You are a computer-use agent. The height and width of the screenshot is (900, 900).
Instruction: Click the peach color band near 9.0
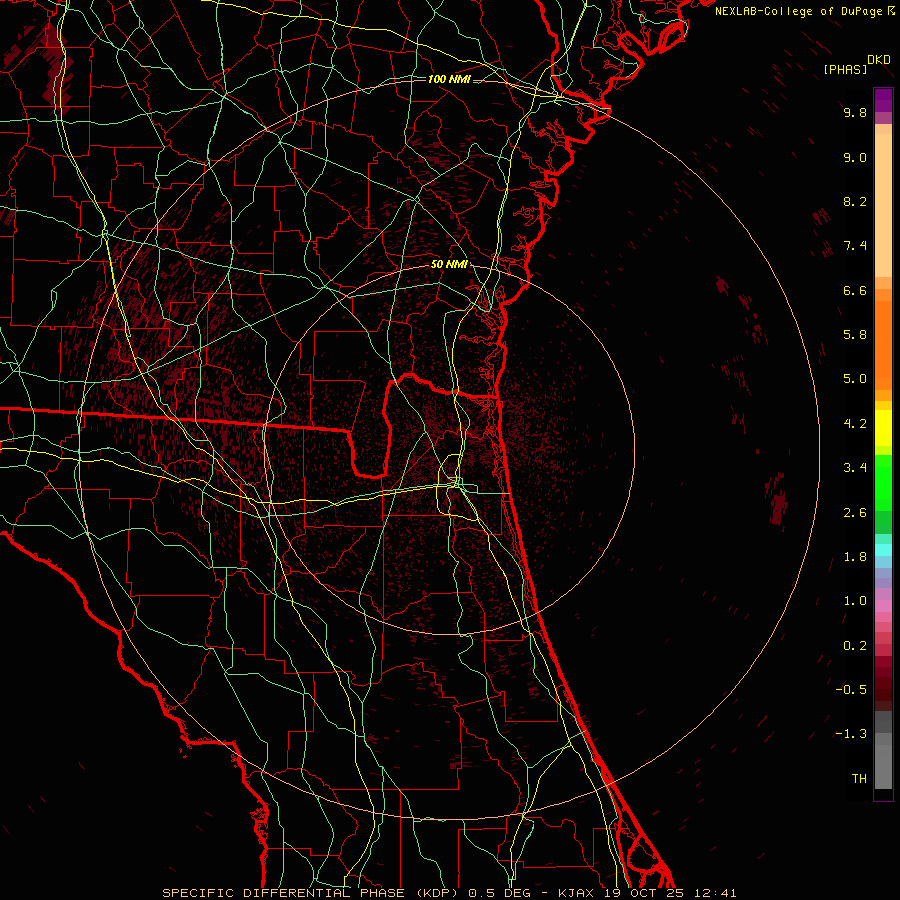pyautogui.click(x=883, y=157)
